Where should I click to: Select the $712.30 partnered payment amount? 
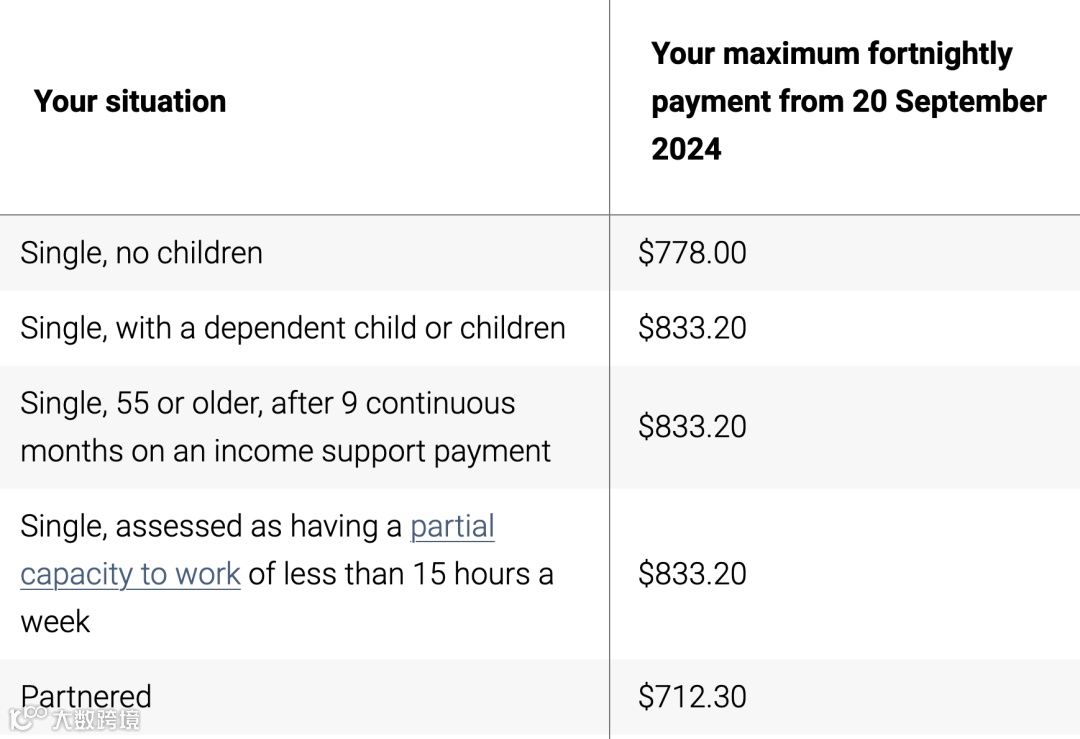click(x=692, y=696)
